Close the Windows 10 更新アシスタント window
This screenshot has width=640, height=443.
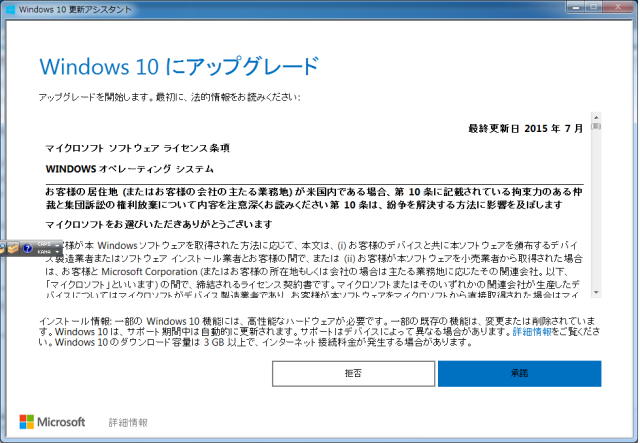618,7
